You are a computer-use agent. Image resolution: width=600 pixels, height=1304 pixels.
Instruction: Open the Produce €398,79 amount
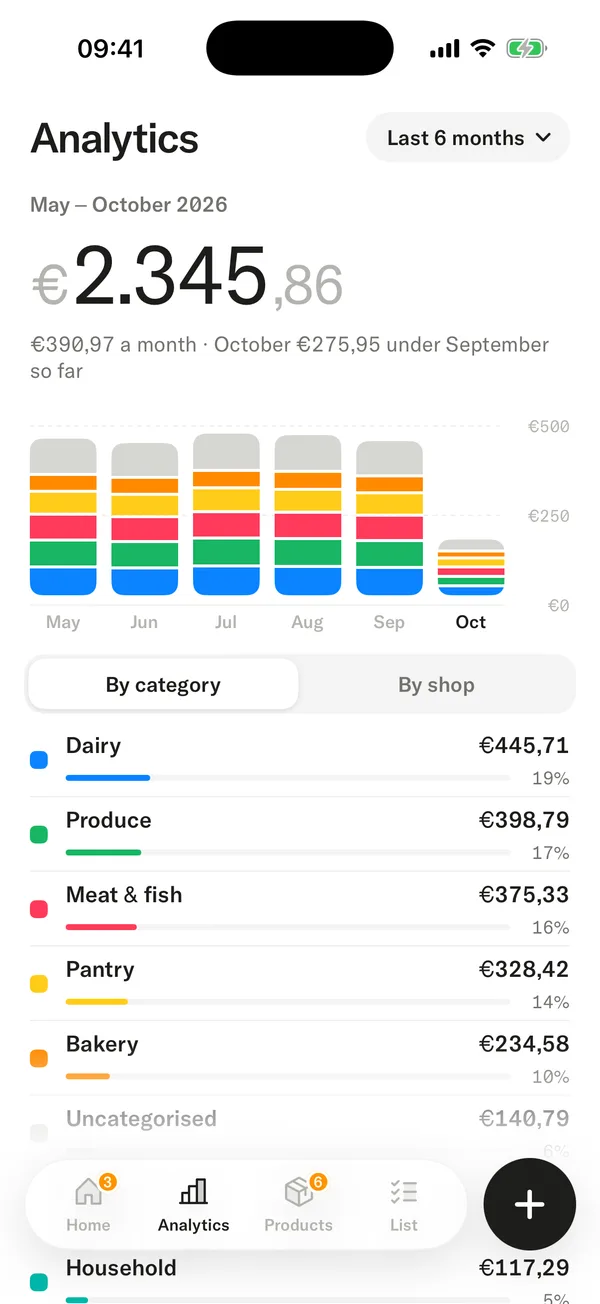524,820
